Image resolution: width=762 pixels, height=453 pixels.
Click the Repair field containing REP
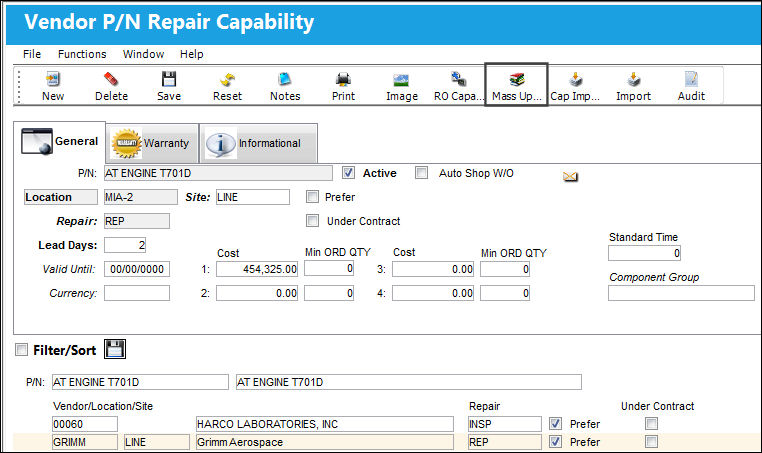137,221
